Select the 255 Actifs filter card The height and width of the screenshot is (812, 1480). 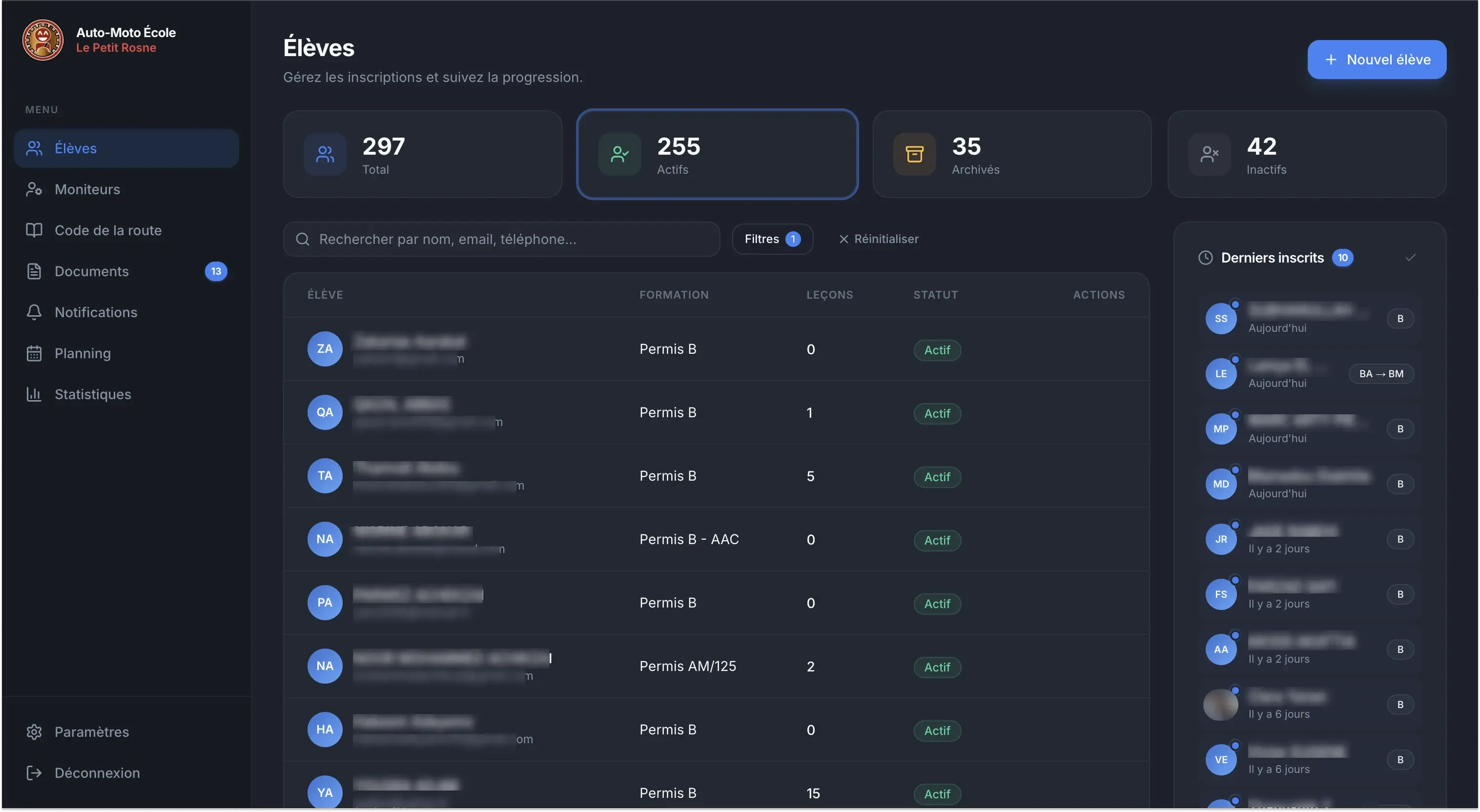[x=717, y=154]
